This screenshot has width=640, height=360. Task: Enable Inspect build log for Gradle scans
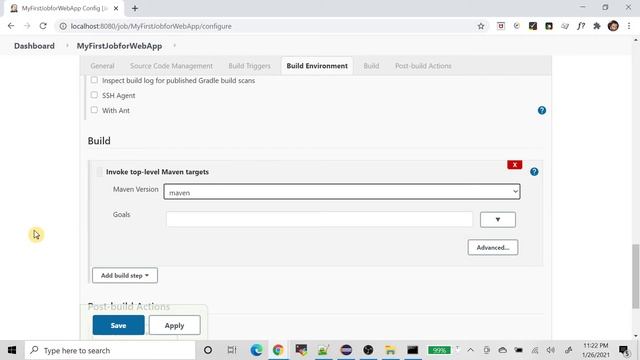point(94,80)
